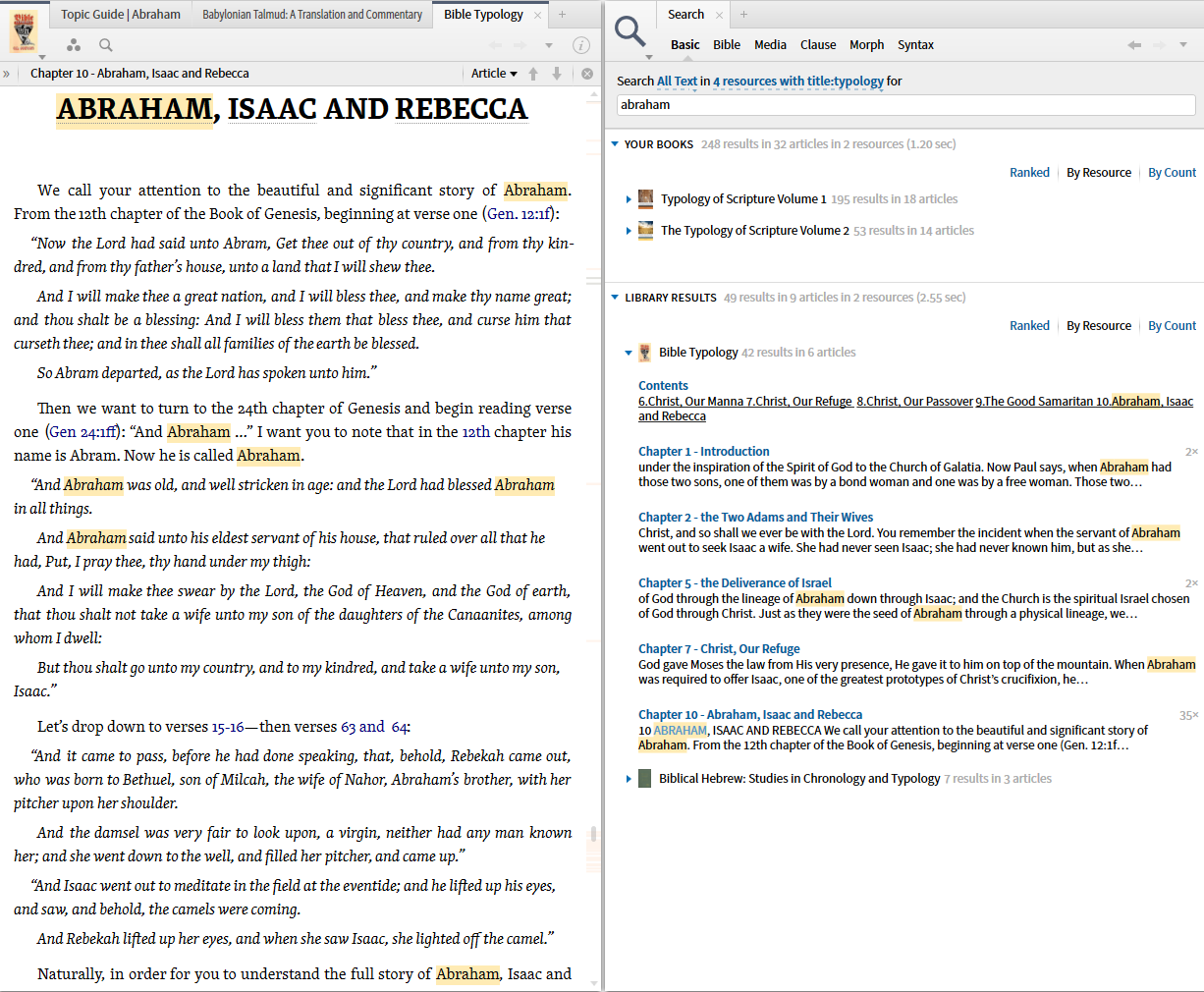Select the Morph search type
Viewport: 1204px width, 992px height.
click(867, 45)
